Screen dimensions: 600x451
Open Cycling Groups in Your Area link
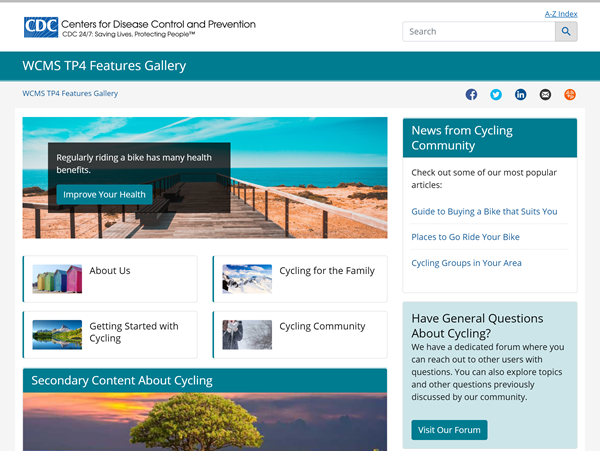(466, 263)
